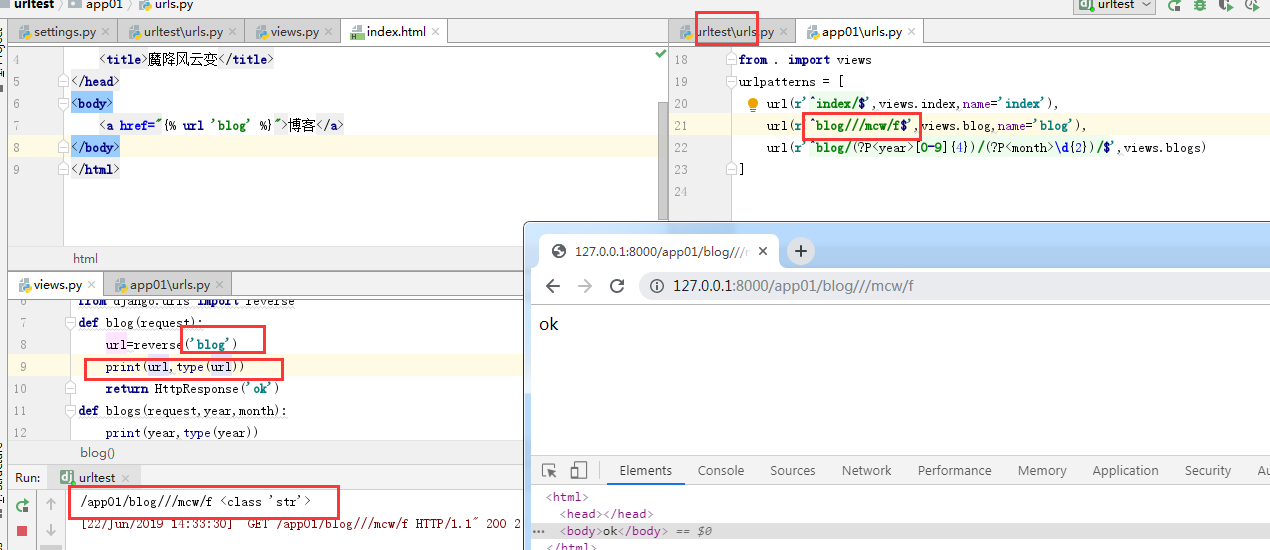Click the GET request log line in console

pos(301,523)
